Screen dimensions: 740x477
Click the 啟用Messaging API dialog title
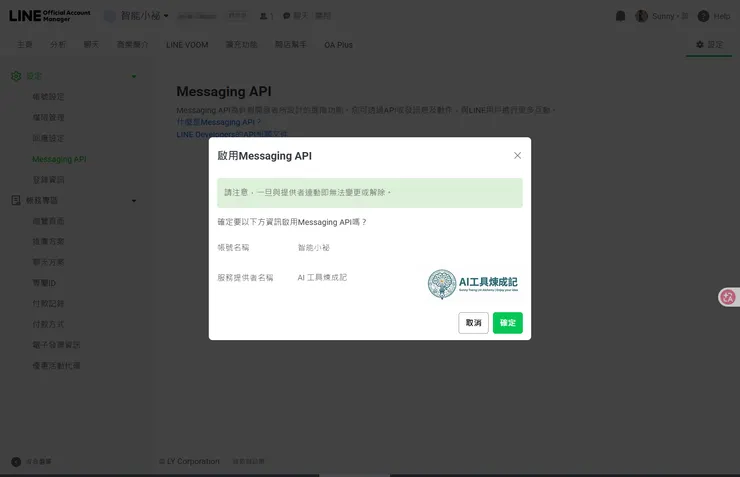pos(264,156)
